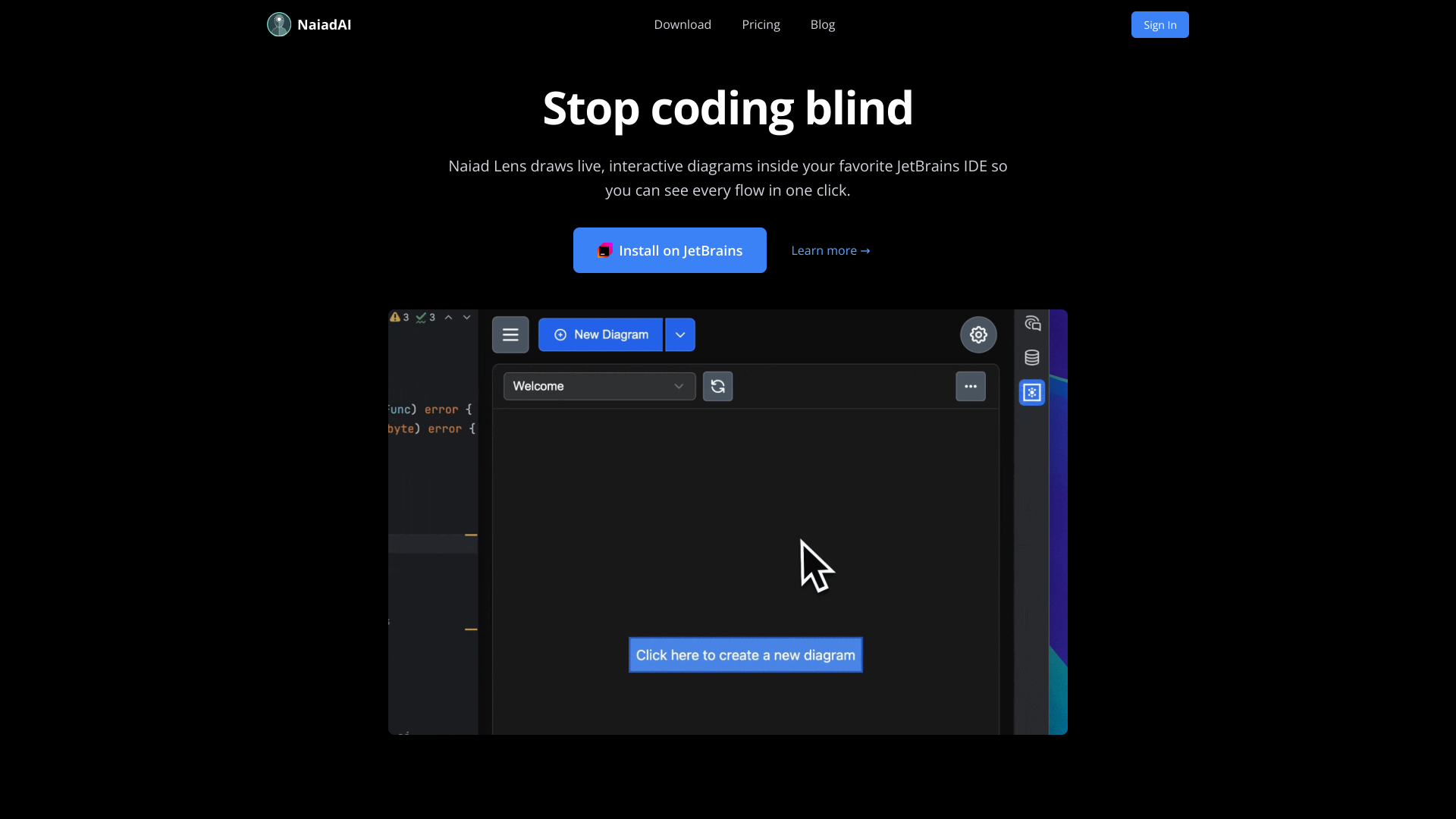Open the Download nav item
1456x819 pixels.
tap(682, 24)
